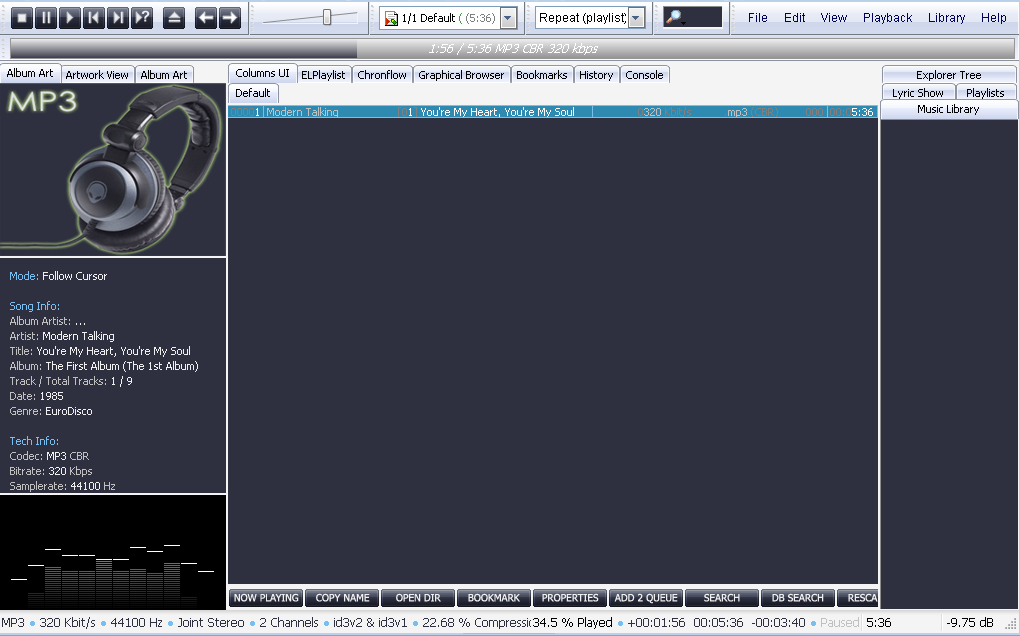Click the Play button
This screenshot has height=636, width=1020.
(70, 17)
